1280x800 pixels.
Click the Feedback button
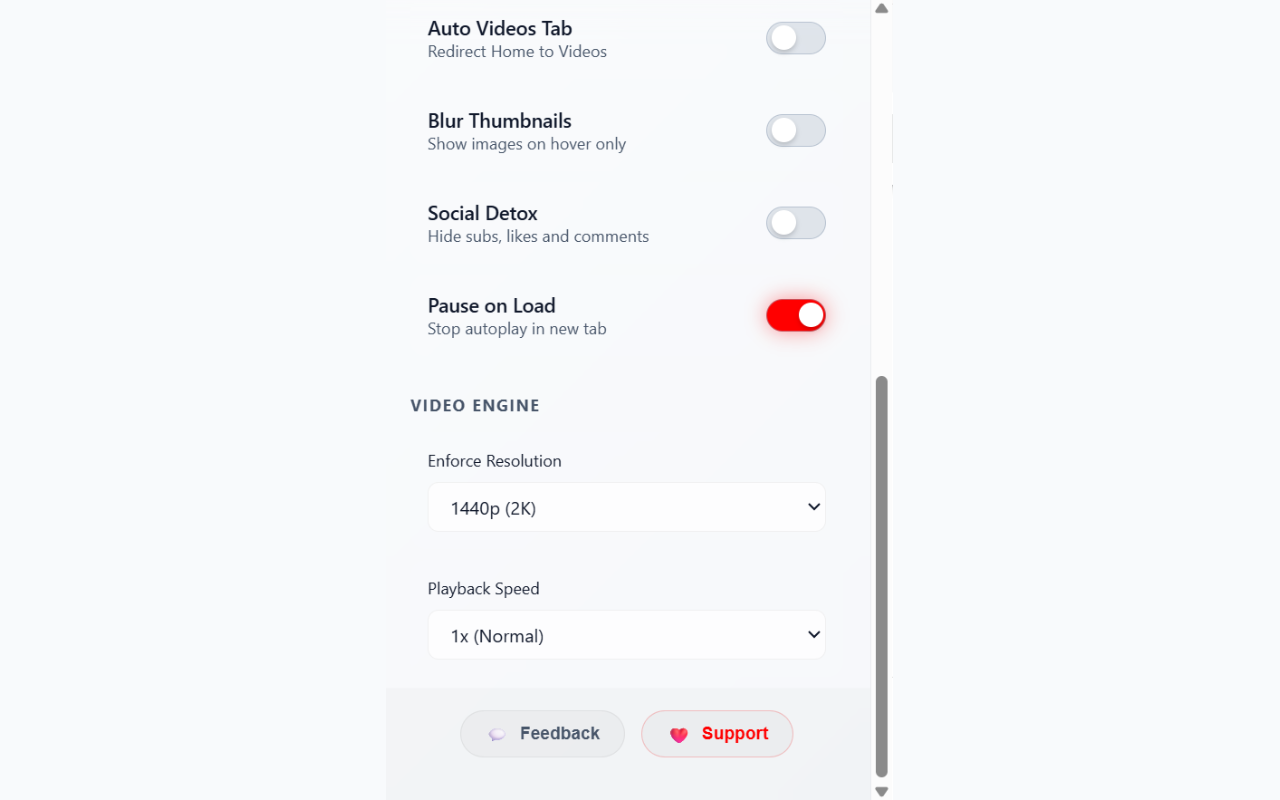[542, 734]
